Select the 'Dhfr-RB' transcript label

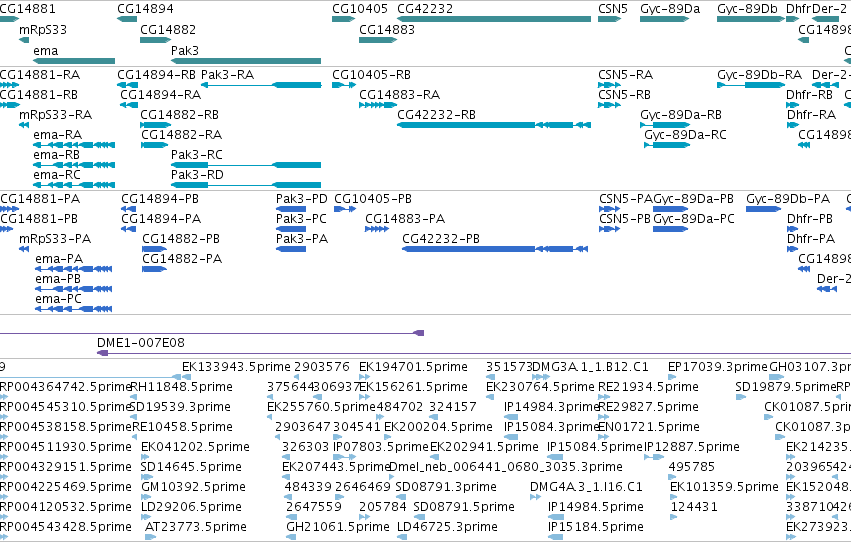coord(809,95)
